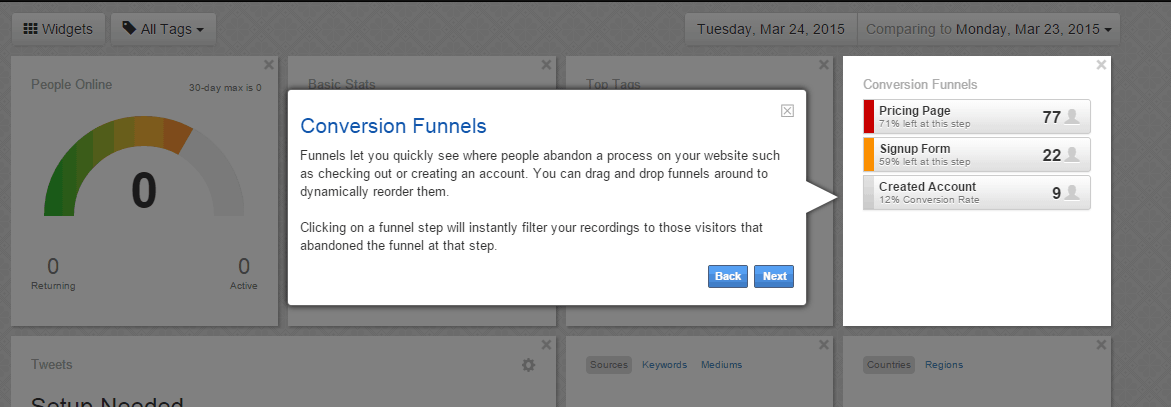Click the People Online gauge chart
Viewport: 1171px width, 407px height.
[x=144, y=170]
